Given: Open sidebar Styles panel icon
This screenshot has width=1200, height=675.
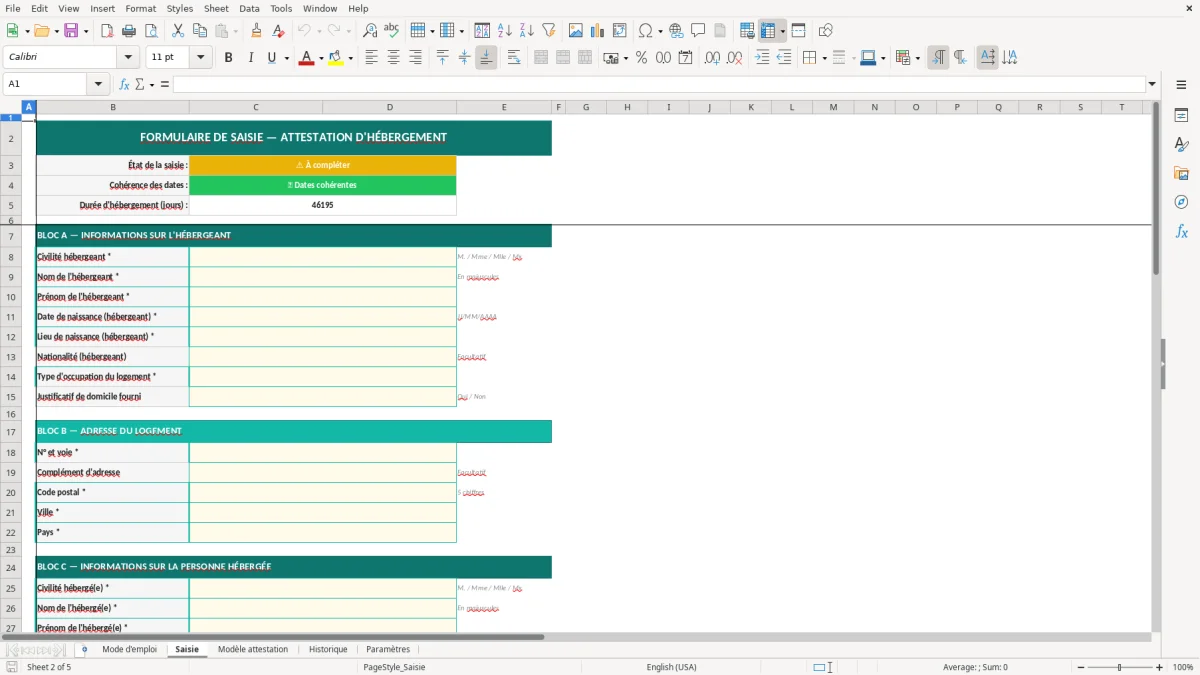Looking at the screenshot, I should pos(1181,144).
